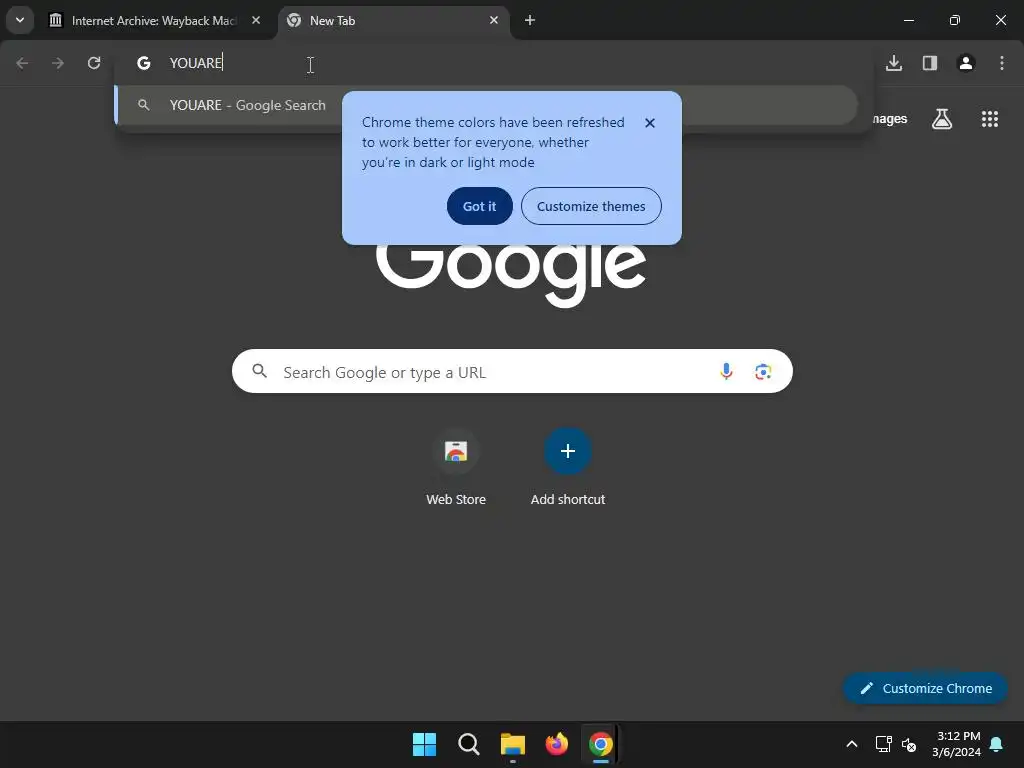Search by image with Google Lens icon
1024x768 pixels.
click(x=763, y=372)
